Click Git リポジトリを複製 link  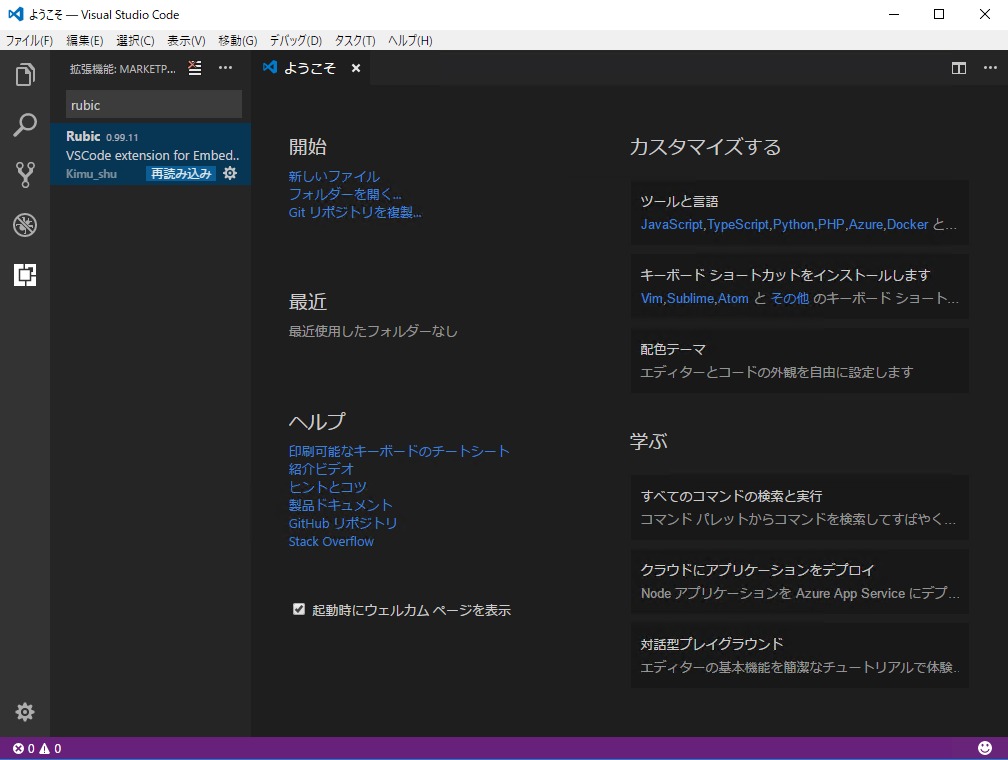point(355,212)
